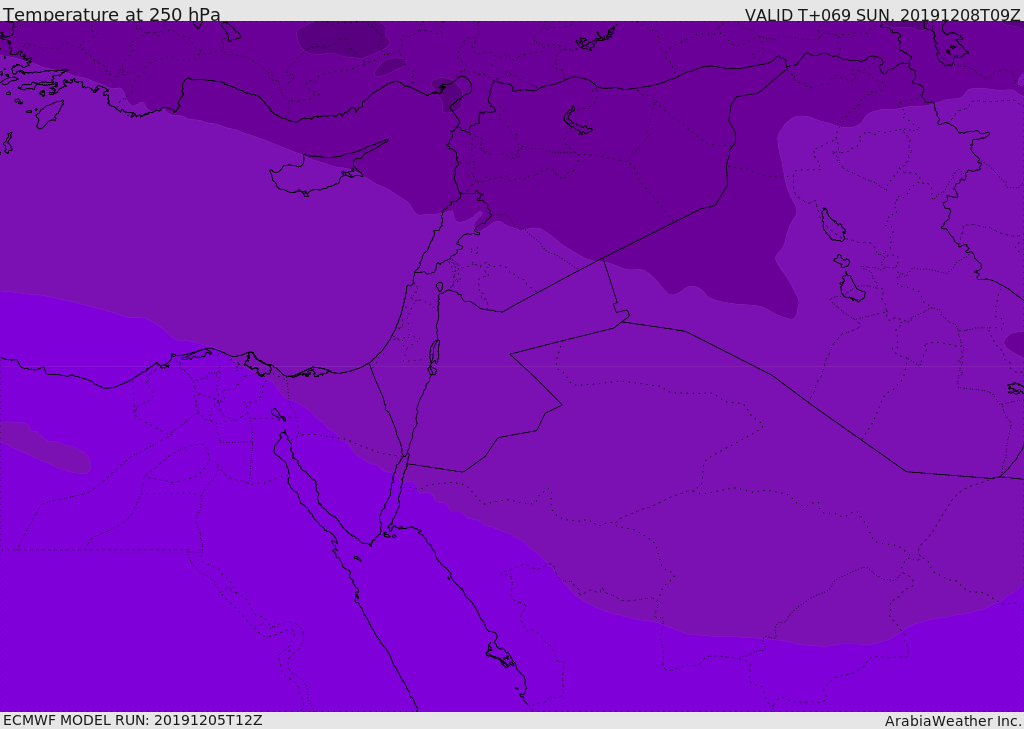
Task: Click the 'ECMWF MODEL RUN: 20191205T12Z' label
Action: (133, 721)
